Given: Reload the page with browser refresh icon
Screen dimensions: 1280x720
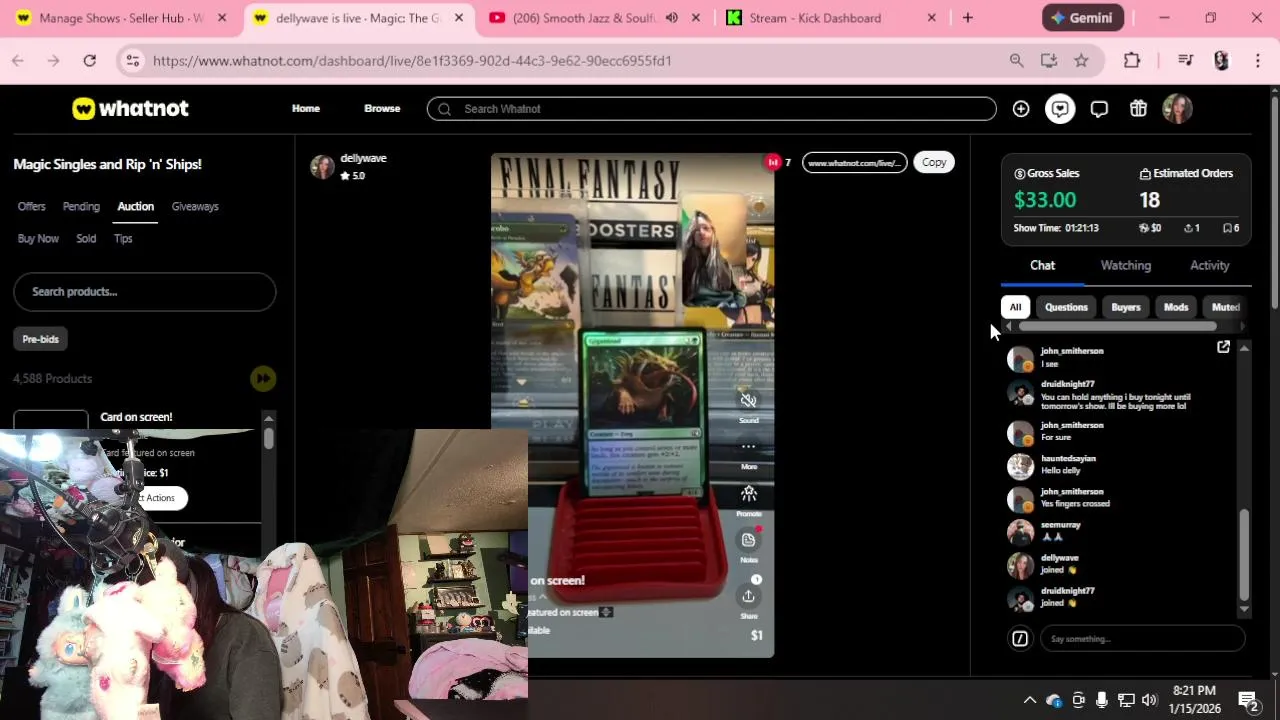Looking at the screenshot, I should (x=89, y=61).
